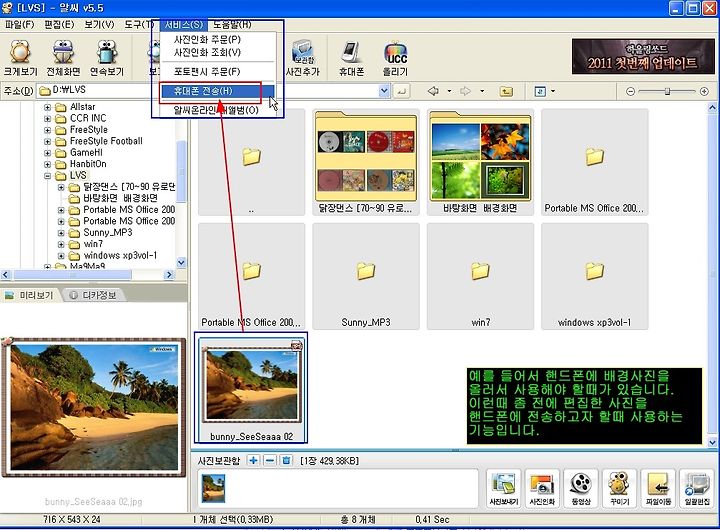Click the zoom in plus icon
Screen dimensions: 720x530
(x=704, y=91)
